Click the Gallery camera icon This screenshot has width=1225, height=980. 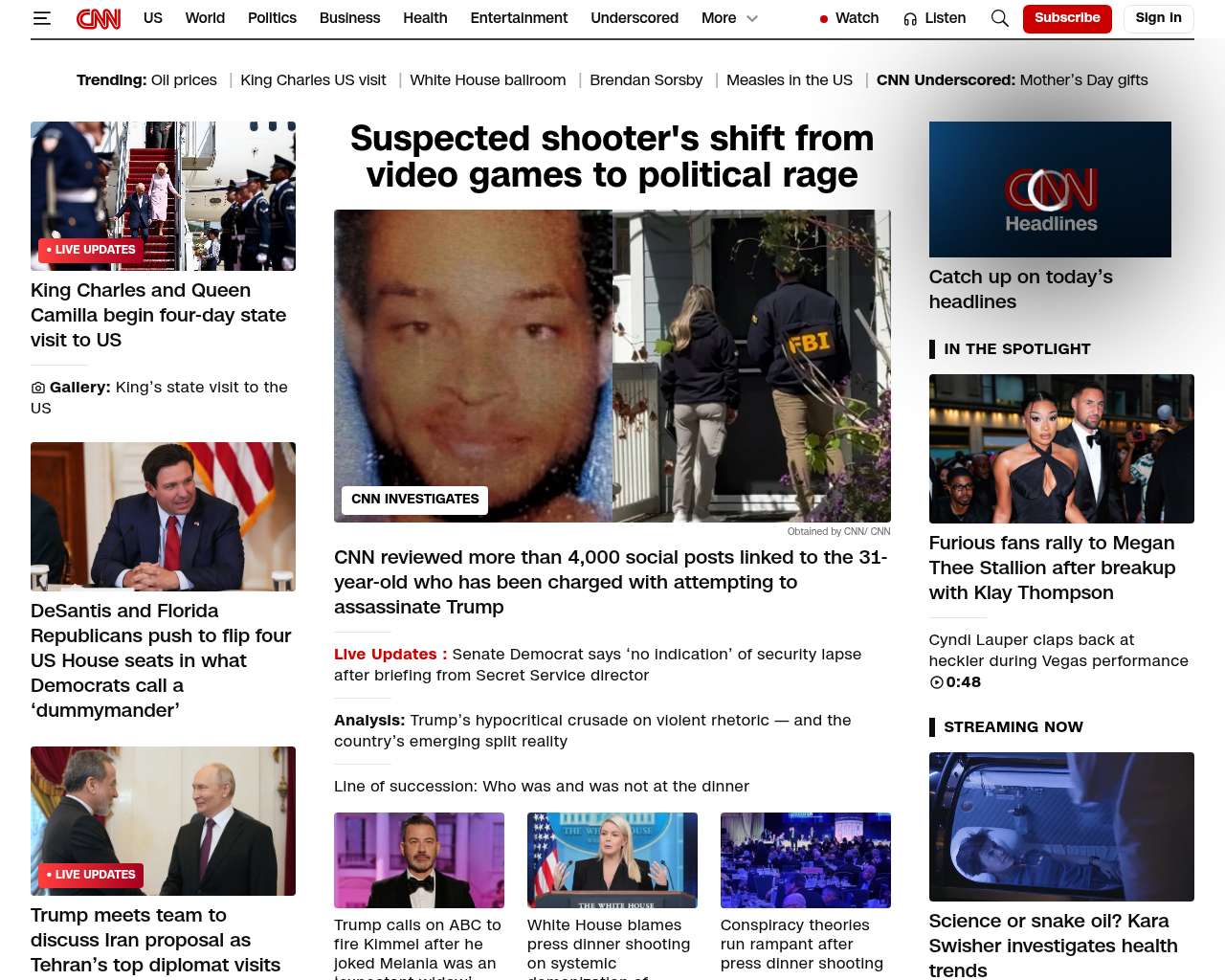(38, 388)
